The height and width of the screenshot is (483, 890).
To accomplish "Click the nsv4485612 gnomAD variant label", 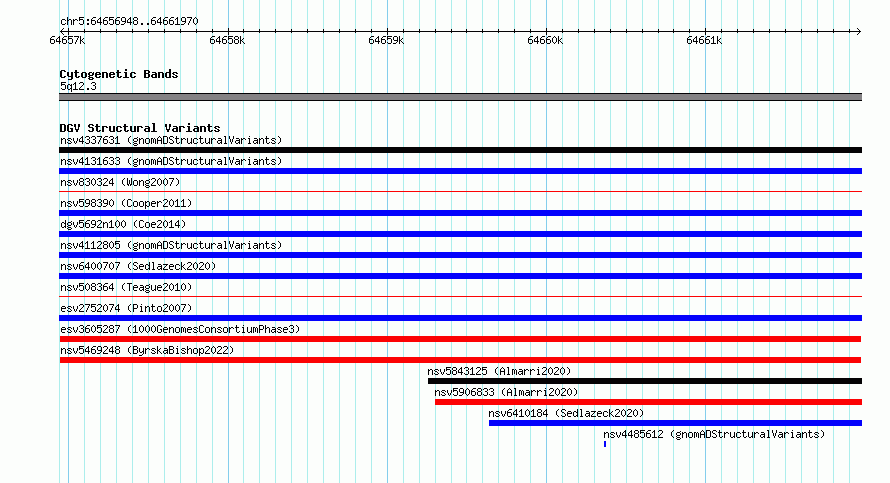I will click(x=713, y=434).
